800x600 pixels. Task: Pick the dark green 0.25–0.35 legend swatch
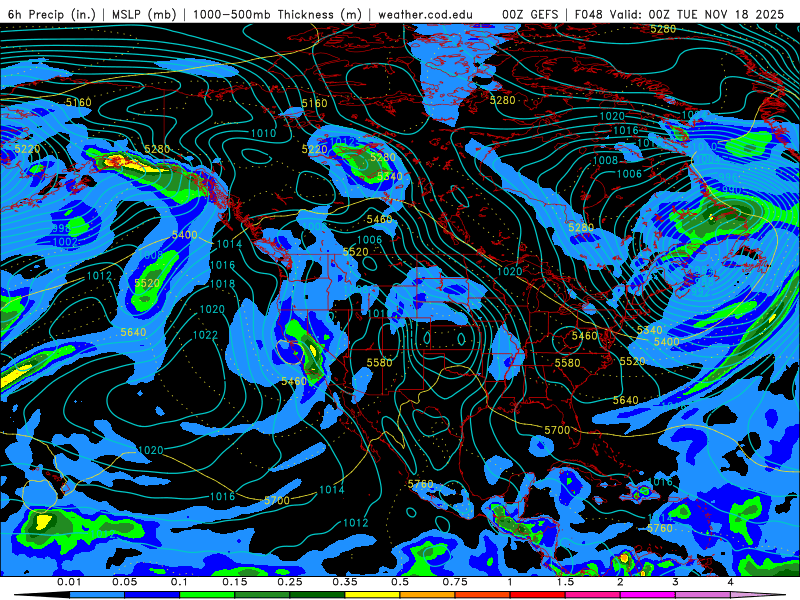point(317,595)
